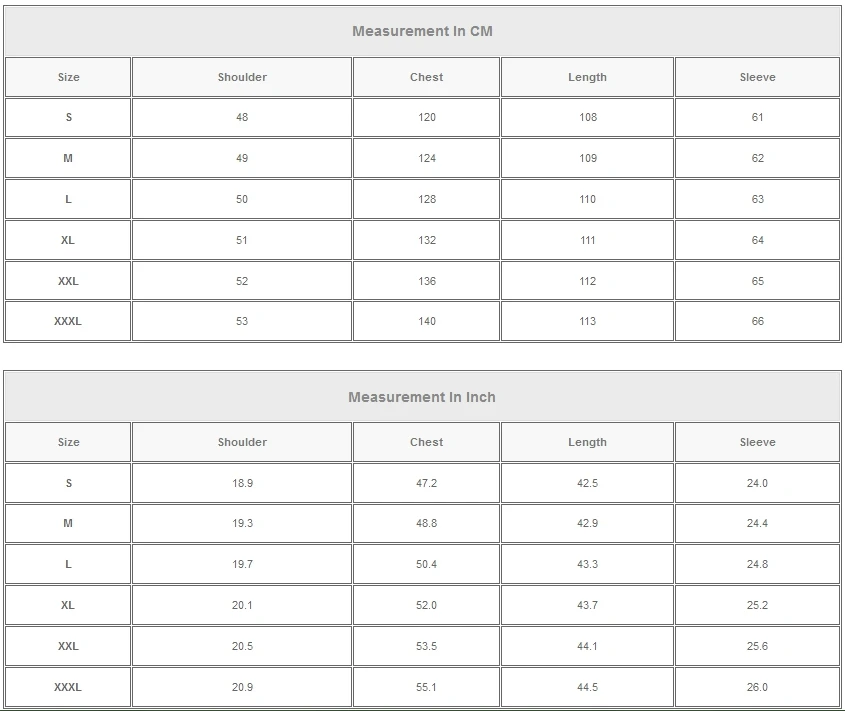The height and width of the screenshot is (711, 845).
Task: Click the Sleeve header in the CM table
Action: (757, 77)
